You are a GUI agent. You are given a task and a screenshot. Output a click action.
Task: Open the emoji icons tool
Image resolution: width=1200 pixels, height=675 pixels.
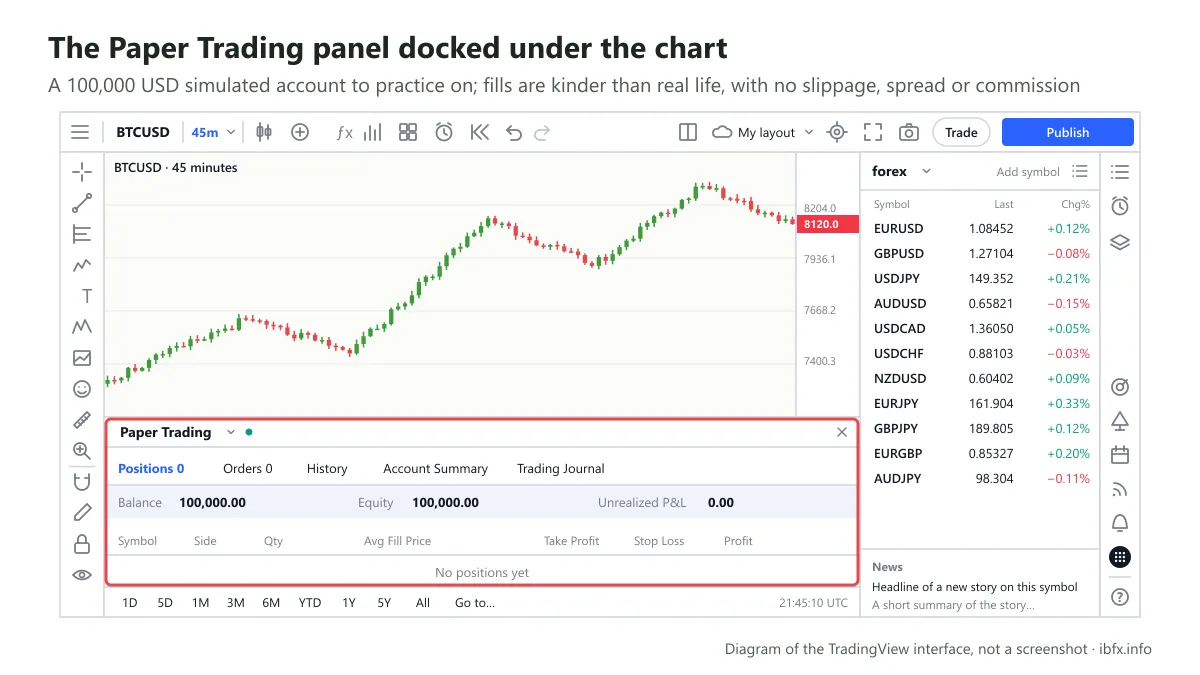(x=82, y=388)
